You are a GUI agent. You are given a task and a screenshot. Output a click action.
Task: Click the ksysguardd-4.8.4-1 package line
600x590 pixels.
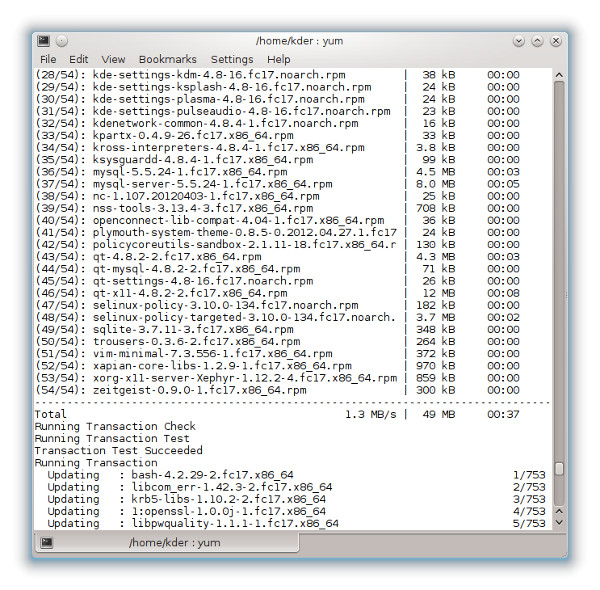coord(278,160)
